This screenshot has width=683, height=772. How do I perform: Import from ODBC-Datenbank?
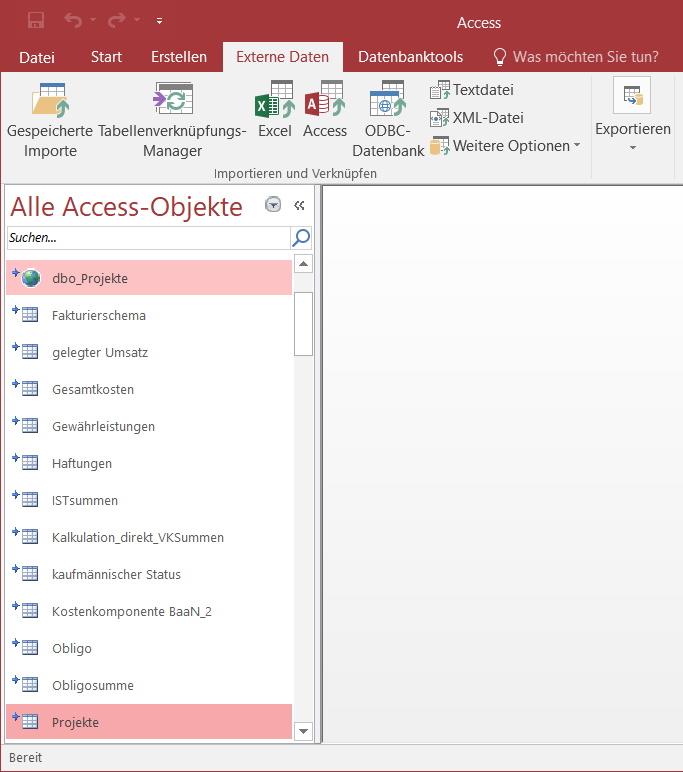pos(388,120)
